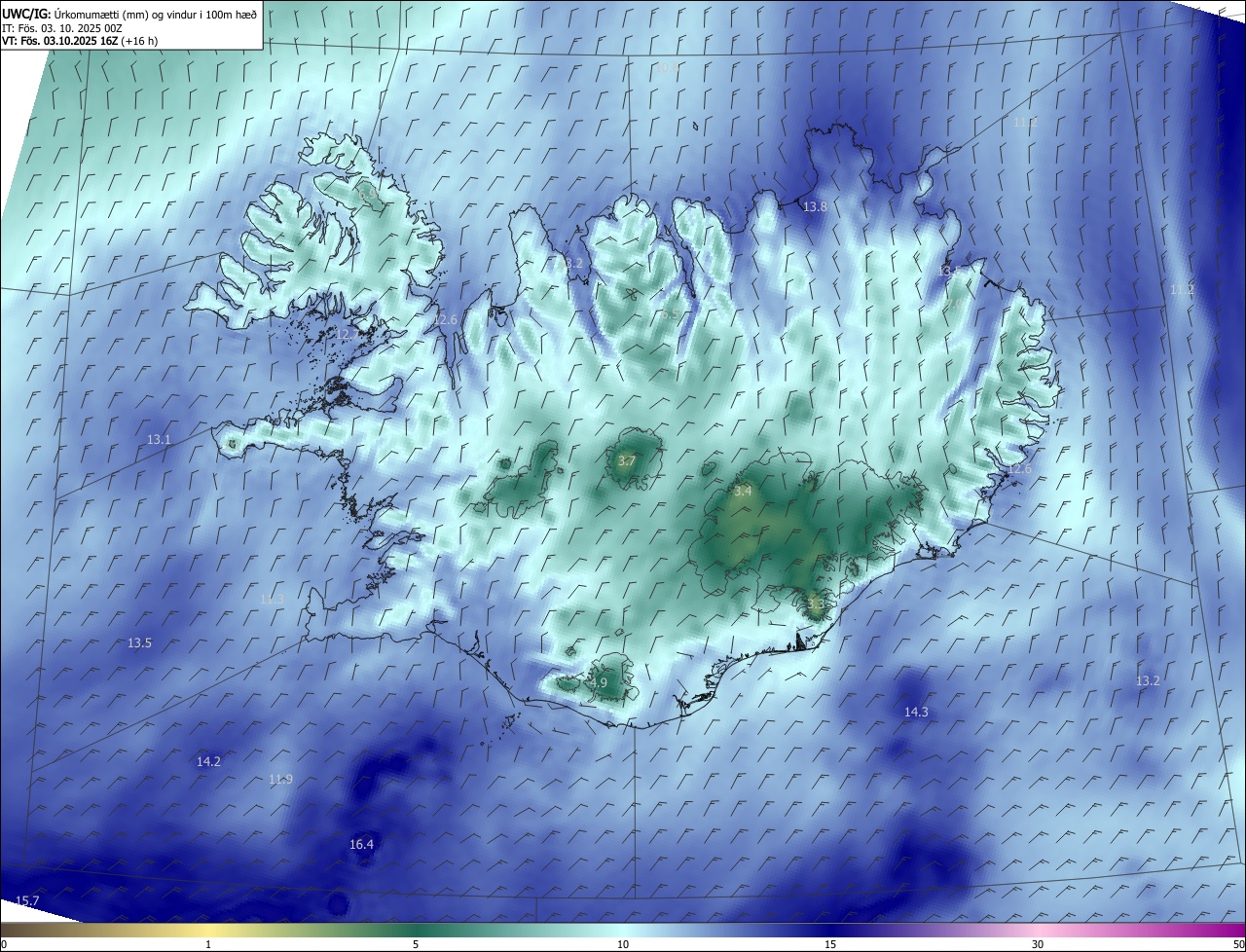Click the map title 'Úrkomumætti (mm) og vindur í 100m hæð'
Image resolution: width=1246 pixels, height=952 pixels.
pyautogui.click(x=156, y=14)
